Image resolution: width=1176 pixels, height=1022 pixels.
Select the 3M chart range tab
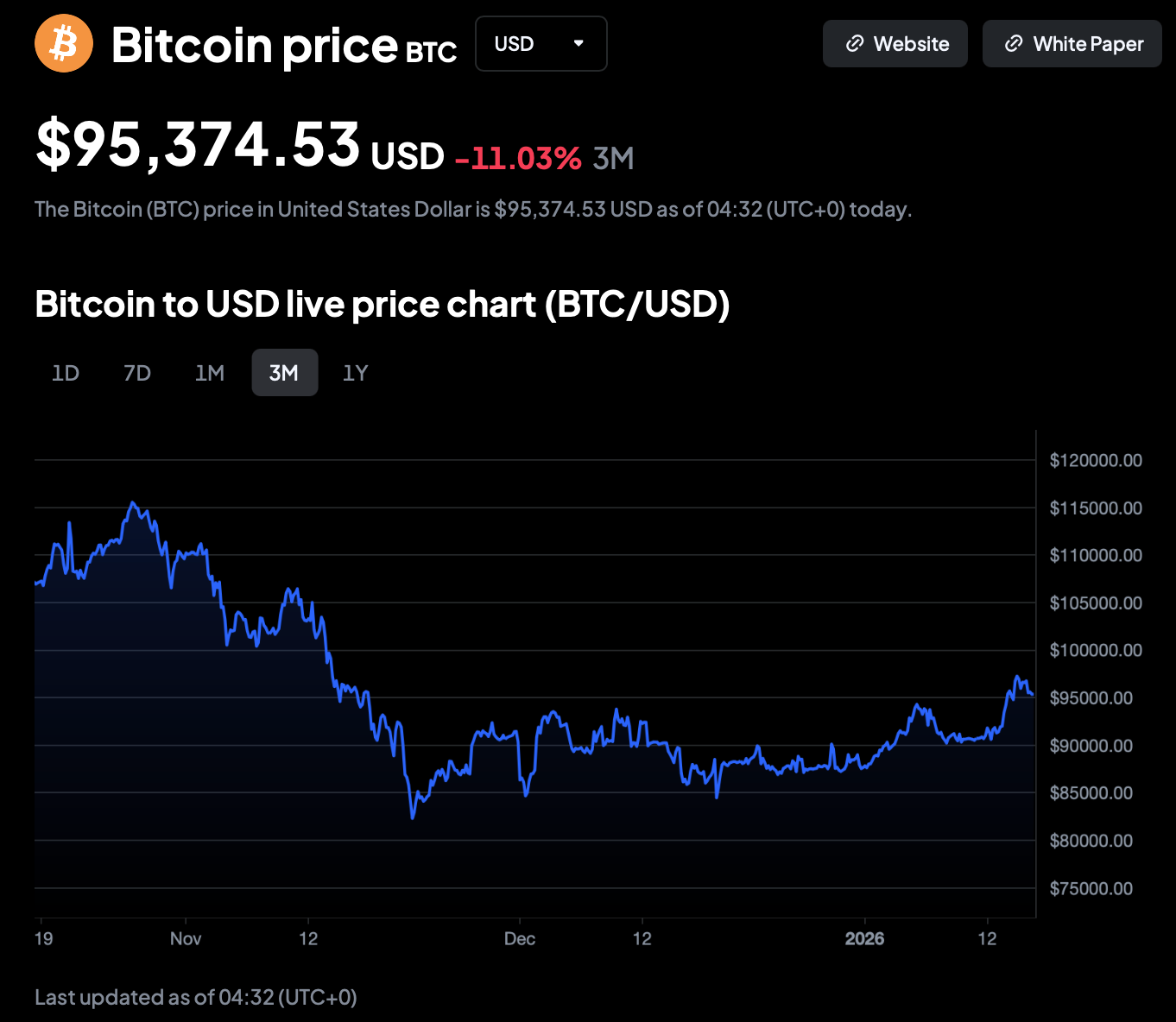click(x=284, y=373)
